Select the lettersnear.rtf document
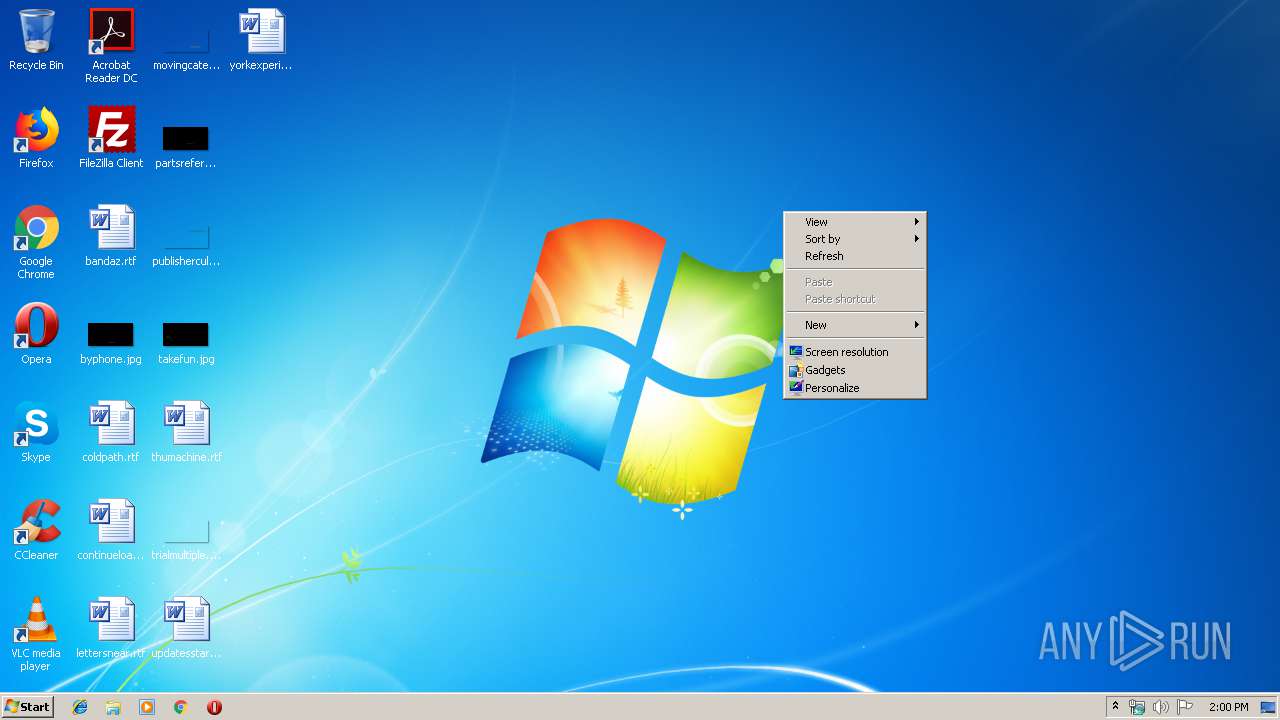The image size is (1280, 720). click(111, 628)
